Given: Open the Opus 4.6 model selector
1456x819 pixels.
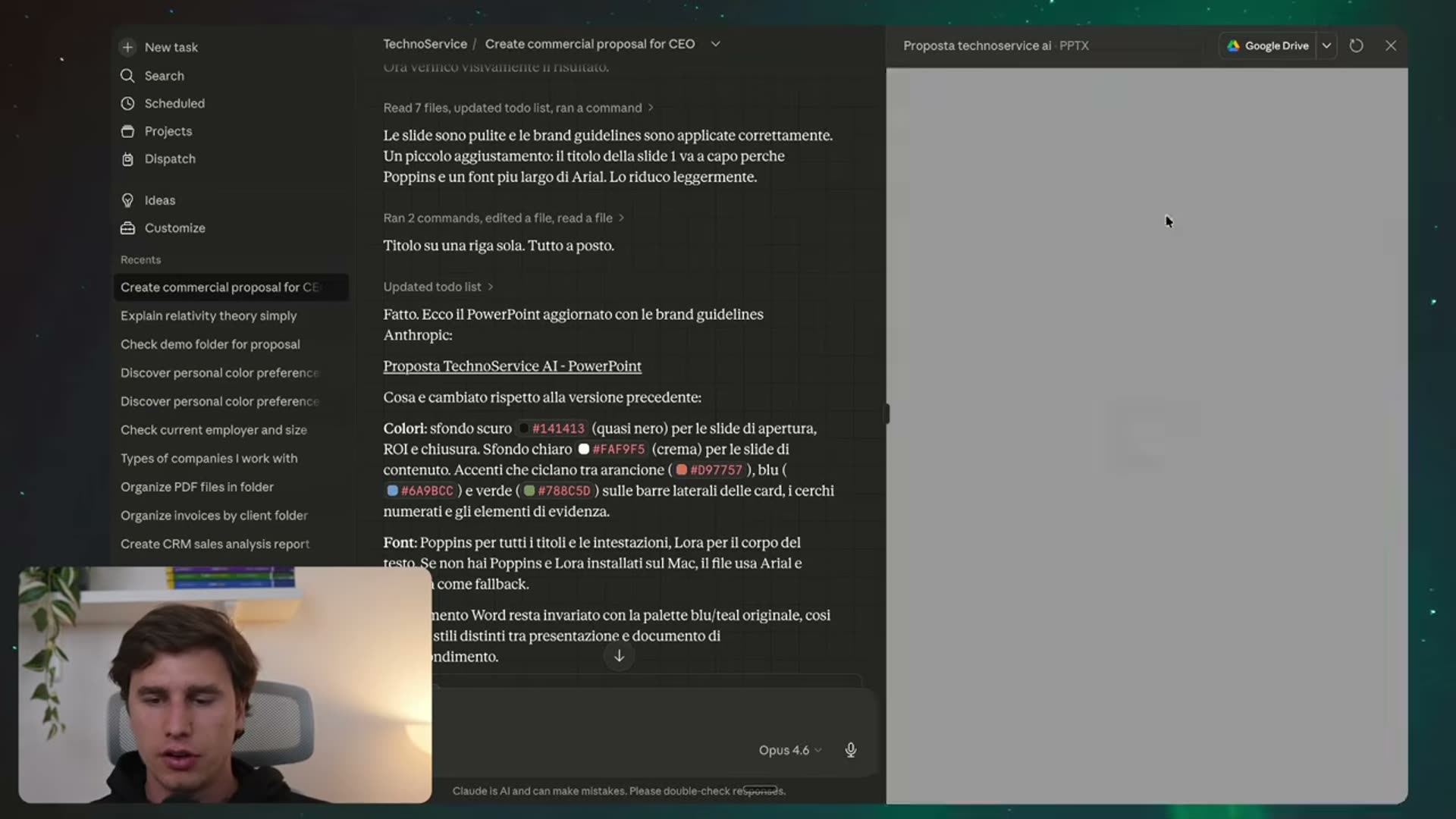Looking at the screenshot, I should (790, 750).
